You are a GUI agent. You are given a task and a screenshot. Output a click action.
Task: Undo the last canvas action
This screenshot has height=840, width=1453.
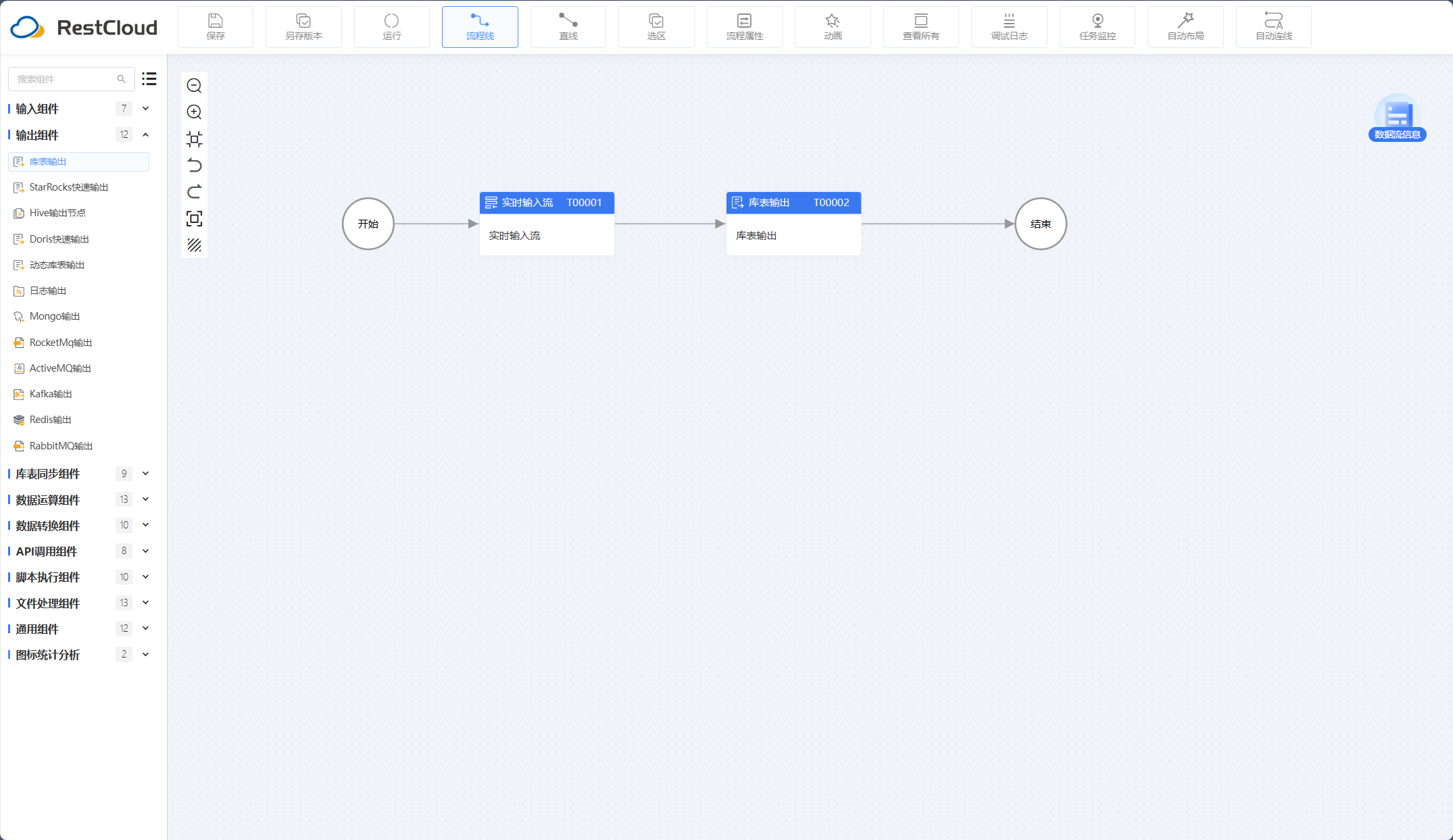click(x=194, y=166)
